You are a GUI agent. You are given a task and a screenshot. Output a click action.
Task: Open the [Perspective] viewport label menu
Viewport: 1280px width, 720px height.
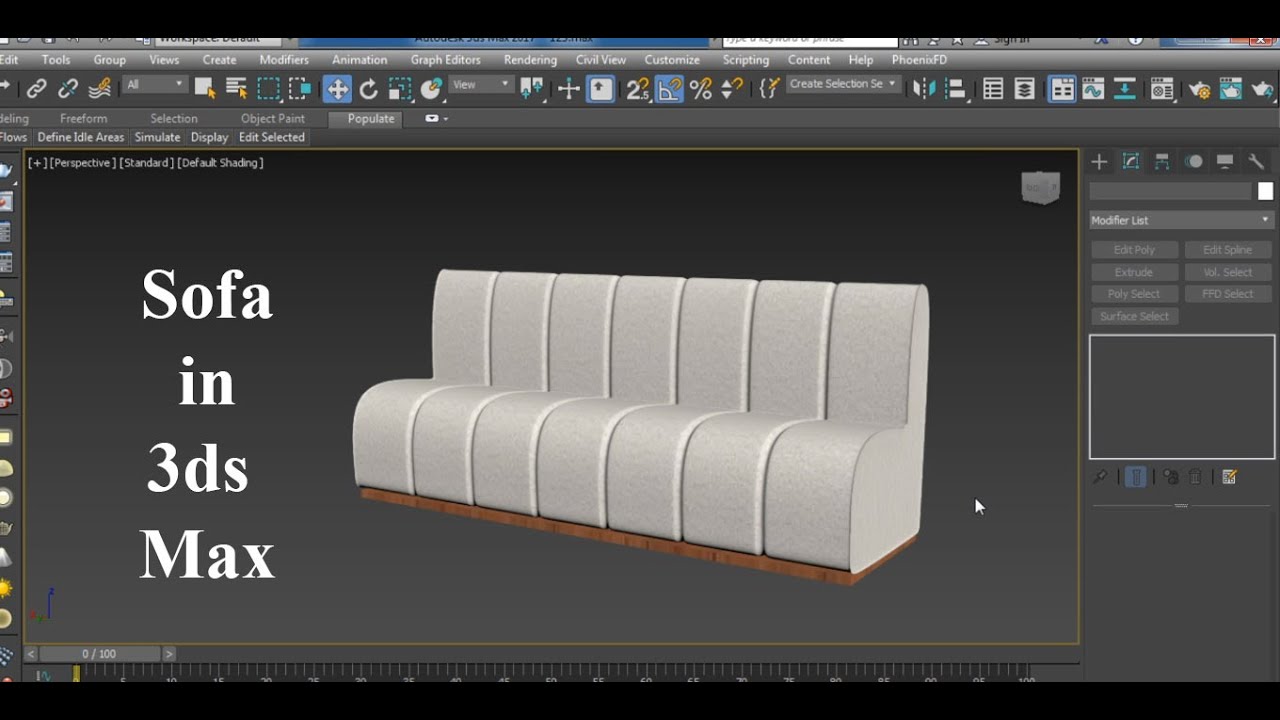83,162
